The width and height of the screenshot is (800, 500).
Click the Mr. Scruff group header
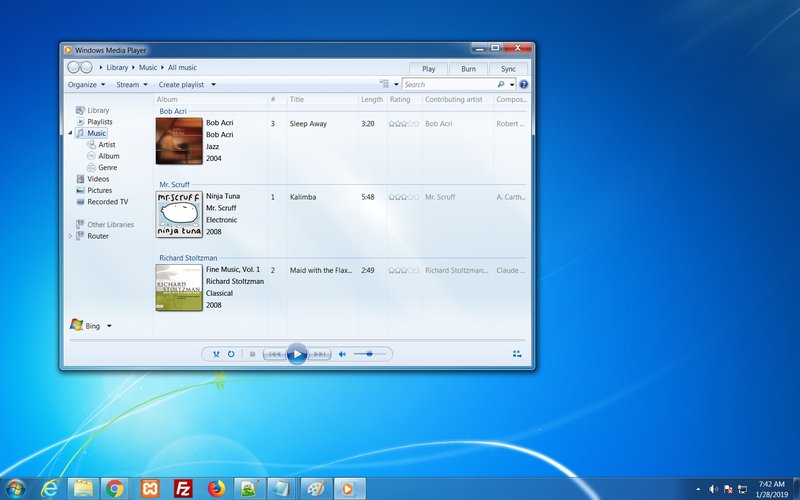174,185
